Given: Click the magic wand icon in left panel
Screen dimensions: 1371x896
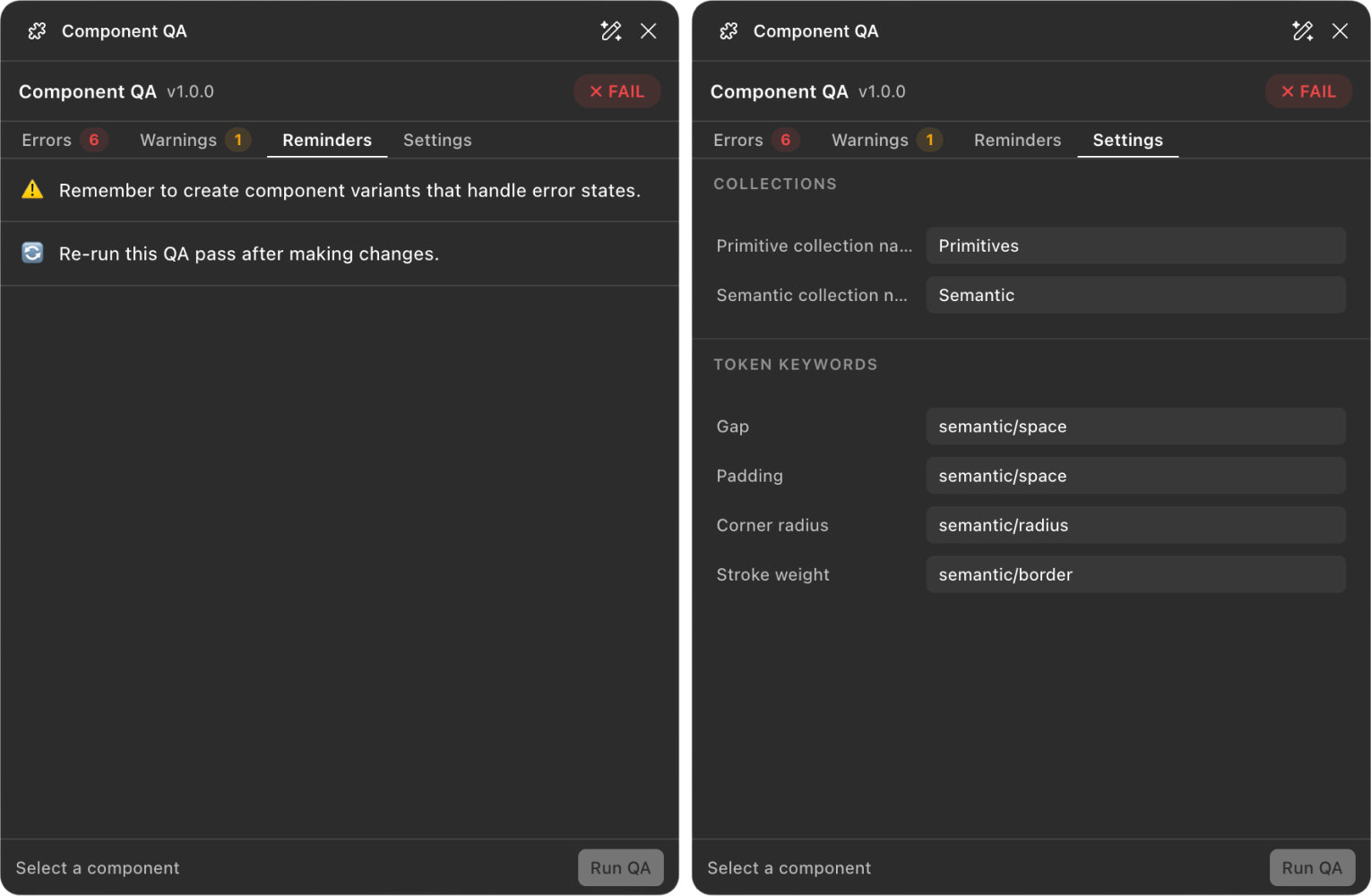Looking at the screenshot, I should 611,31.
